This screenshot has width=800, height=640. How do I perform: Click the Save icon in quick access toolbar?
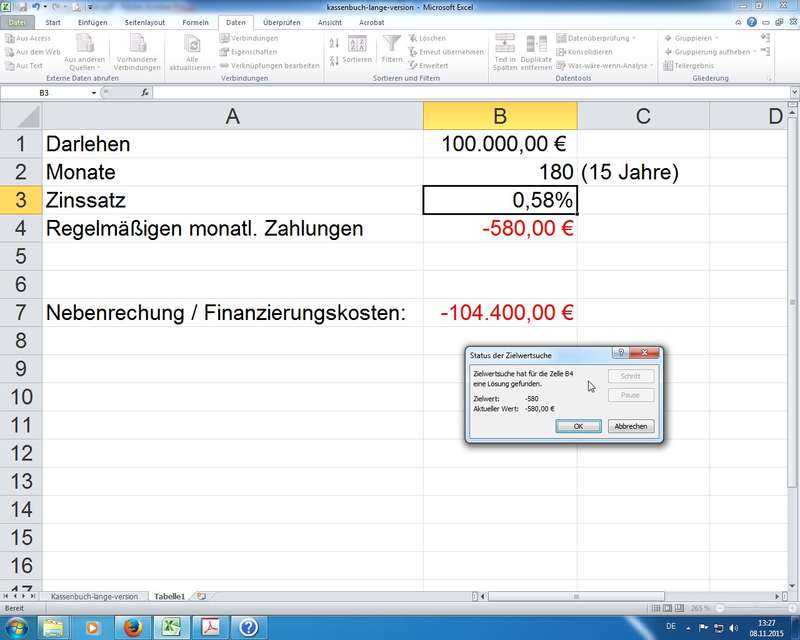tap(22, 7)
